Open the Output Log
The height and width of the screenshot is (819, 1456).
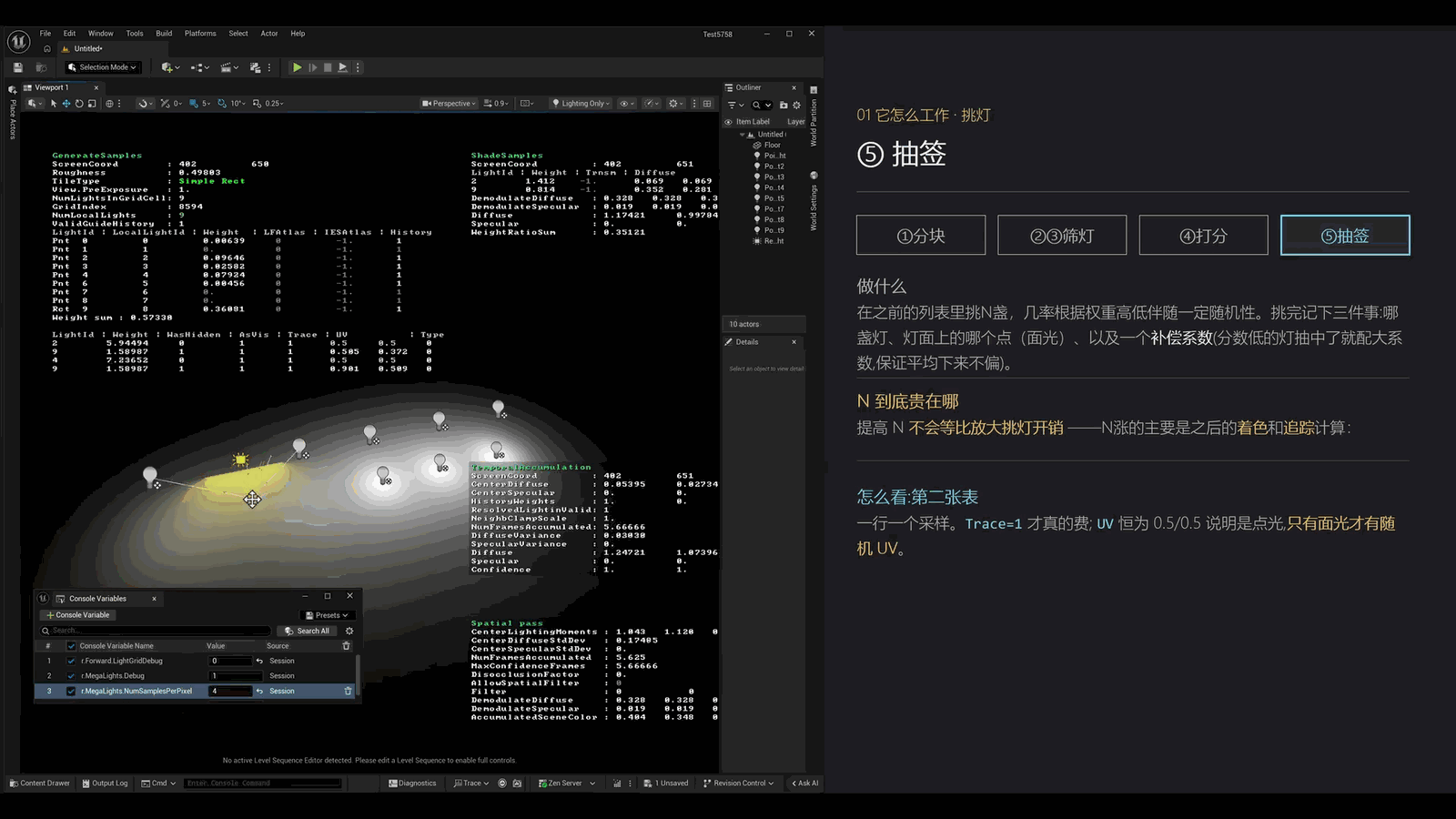[x=105, y=784]
